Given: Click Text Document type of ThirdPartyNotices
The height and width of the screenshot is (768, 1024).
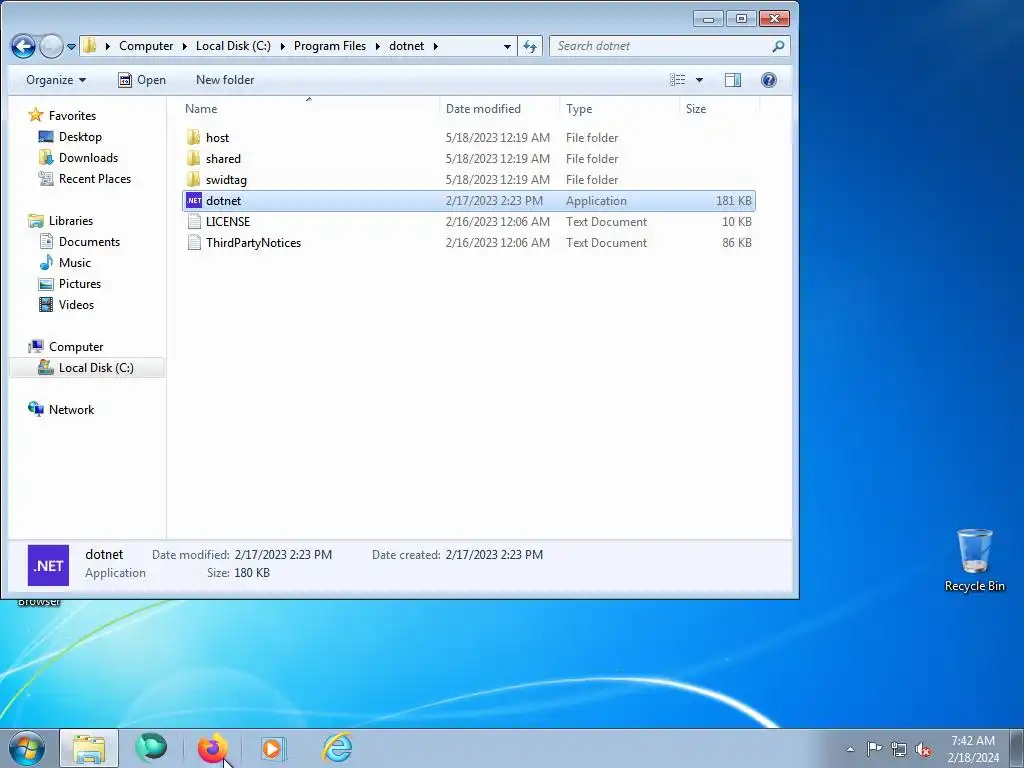Looking at the screenshot, I should 606,242.
